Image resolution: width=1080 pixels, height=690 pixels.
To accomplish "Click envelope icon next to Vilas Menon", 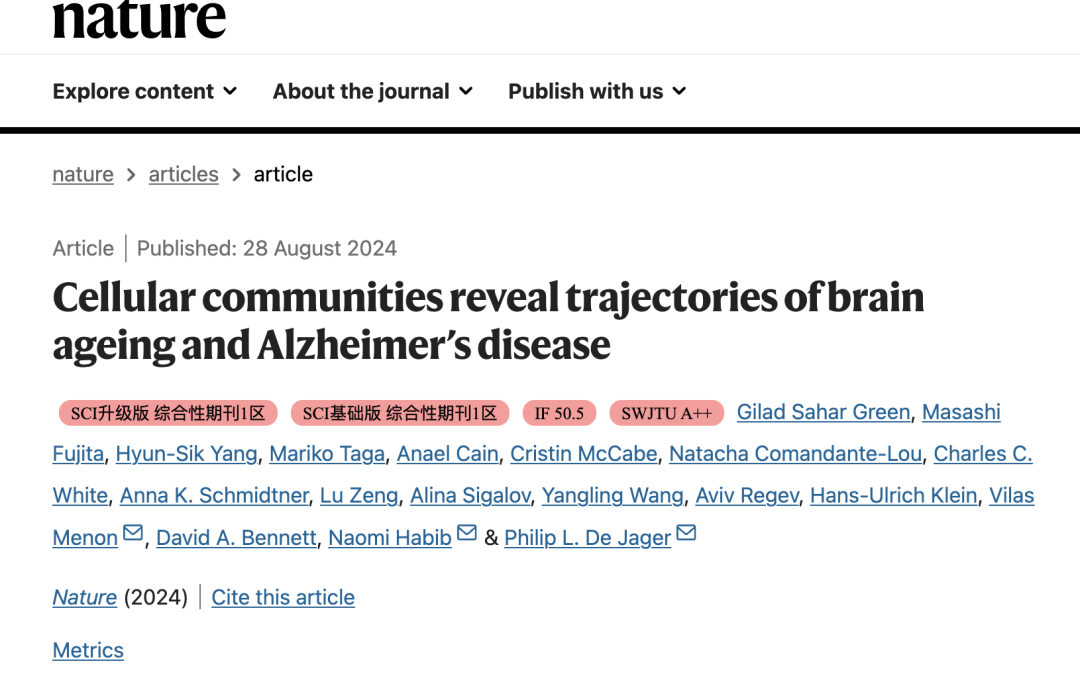I will click(133, 534).
